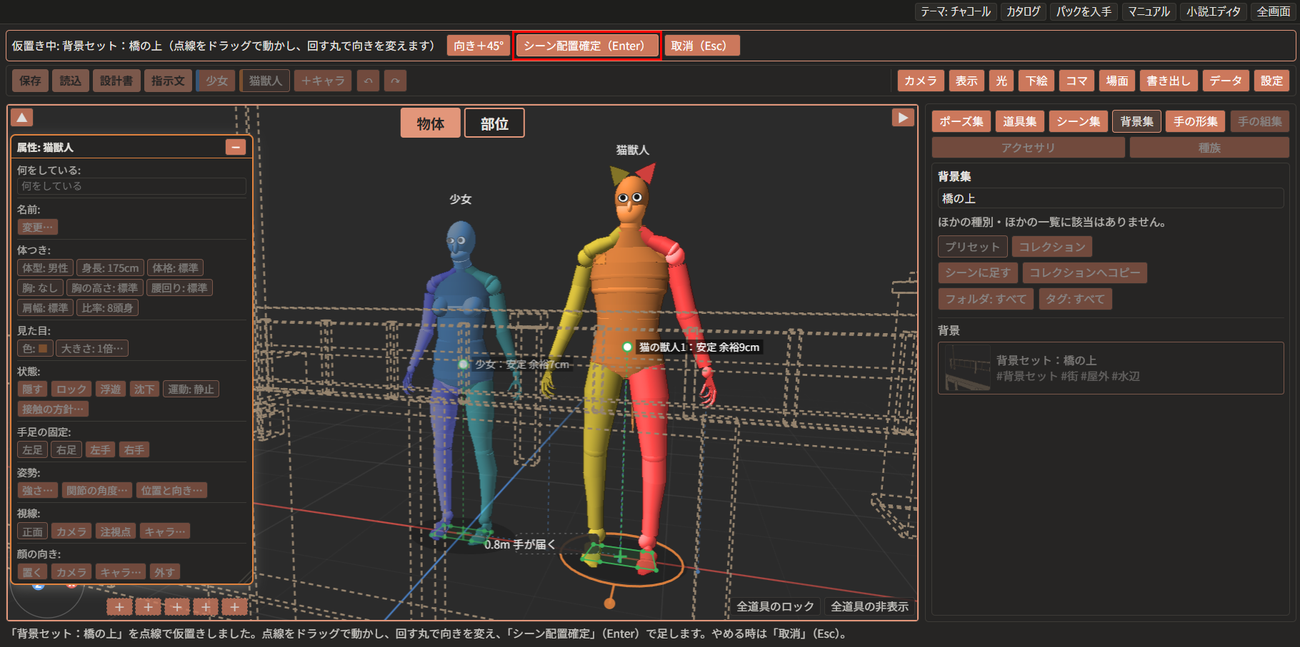Open the 設定 settings menu
Screen dimensions: 1300x647
pos(1271,81)
